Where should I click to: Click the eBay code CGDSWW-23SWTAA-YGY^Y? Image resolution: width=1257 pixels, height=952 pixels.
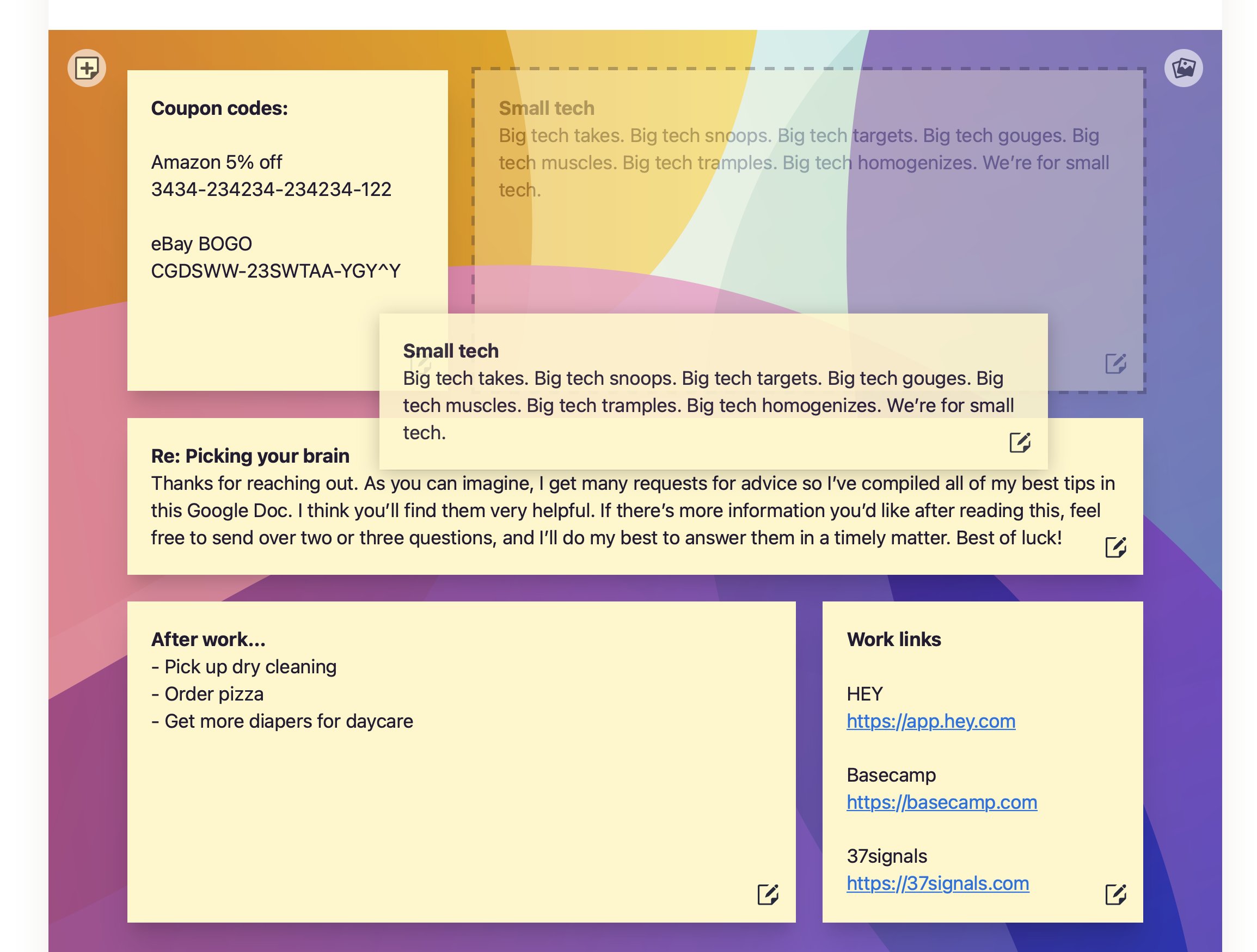[275, 271]
